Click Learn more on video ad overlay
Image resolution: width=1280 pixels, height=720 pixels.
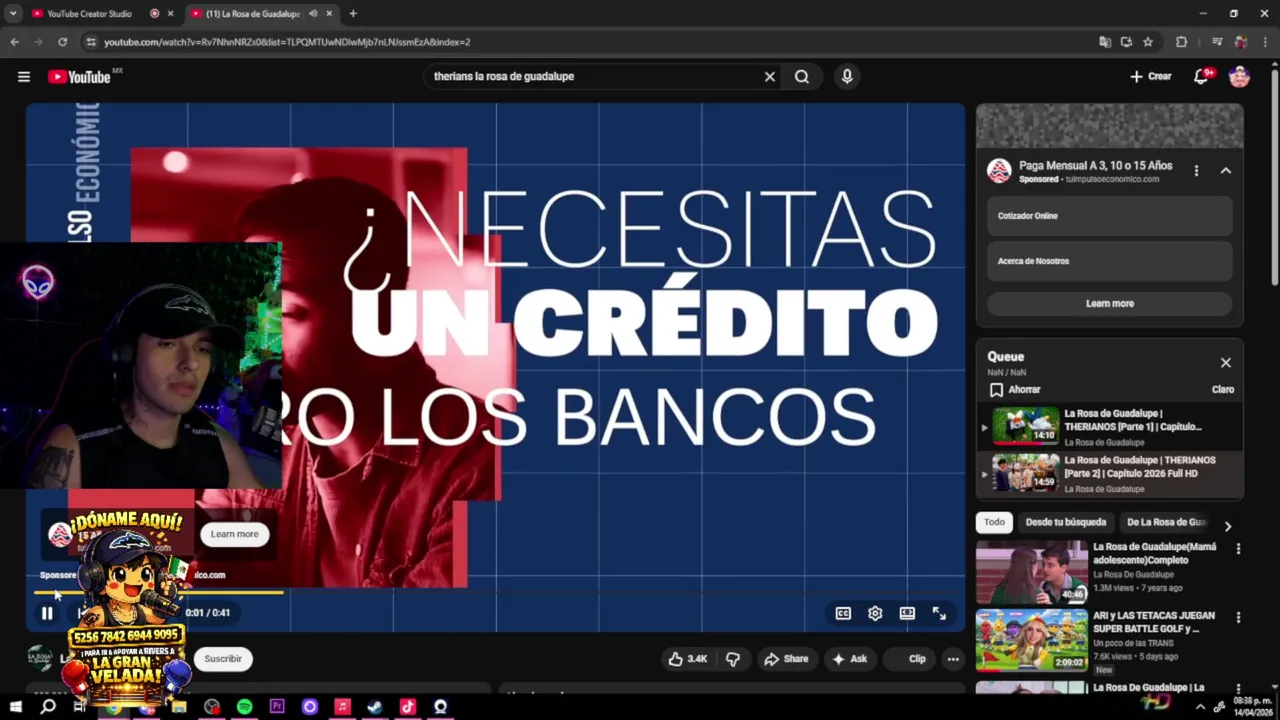[x=234, y=534]
